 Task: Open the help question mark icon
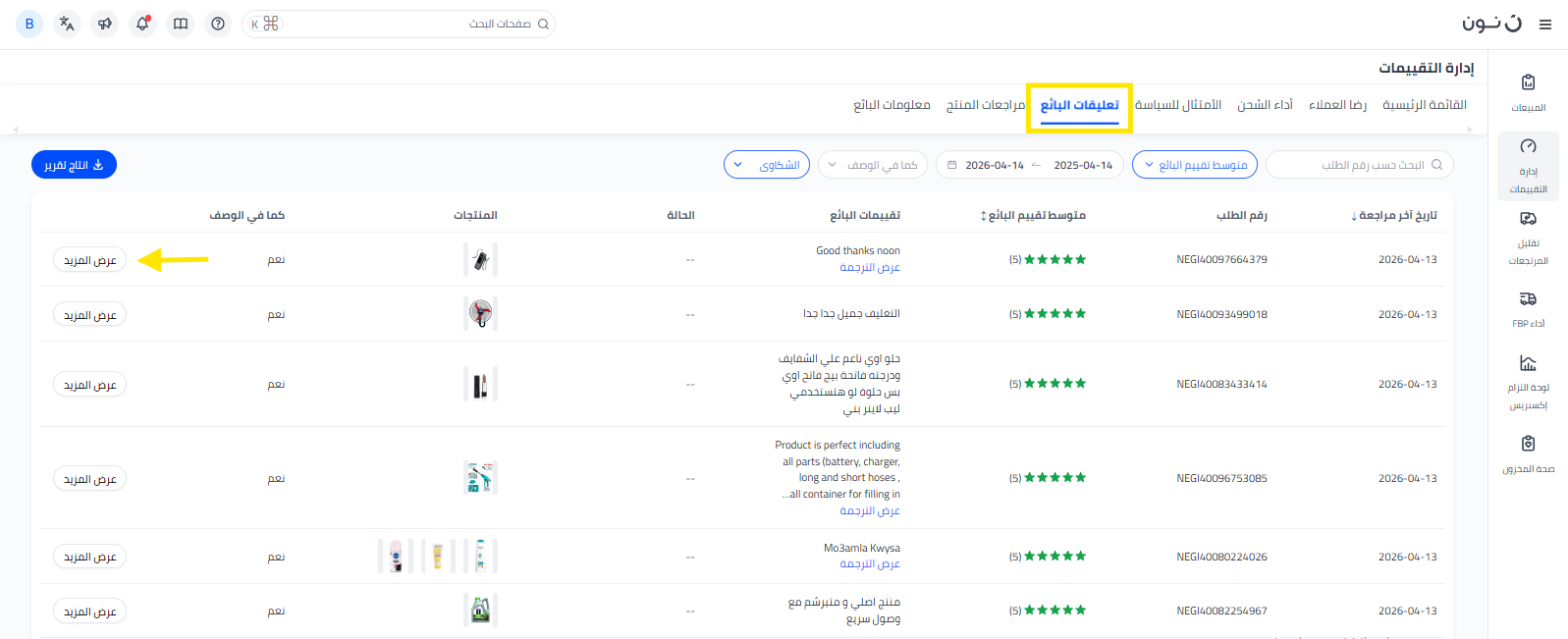tap(218, 24)
